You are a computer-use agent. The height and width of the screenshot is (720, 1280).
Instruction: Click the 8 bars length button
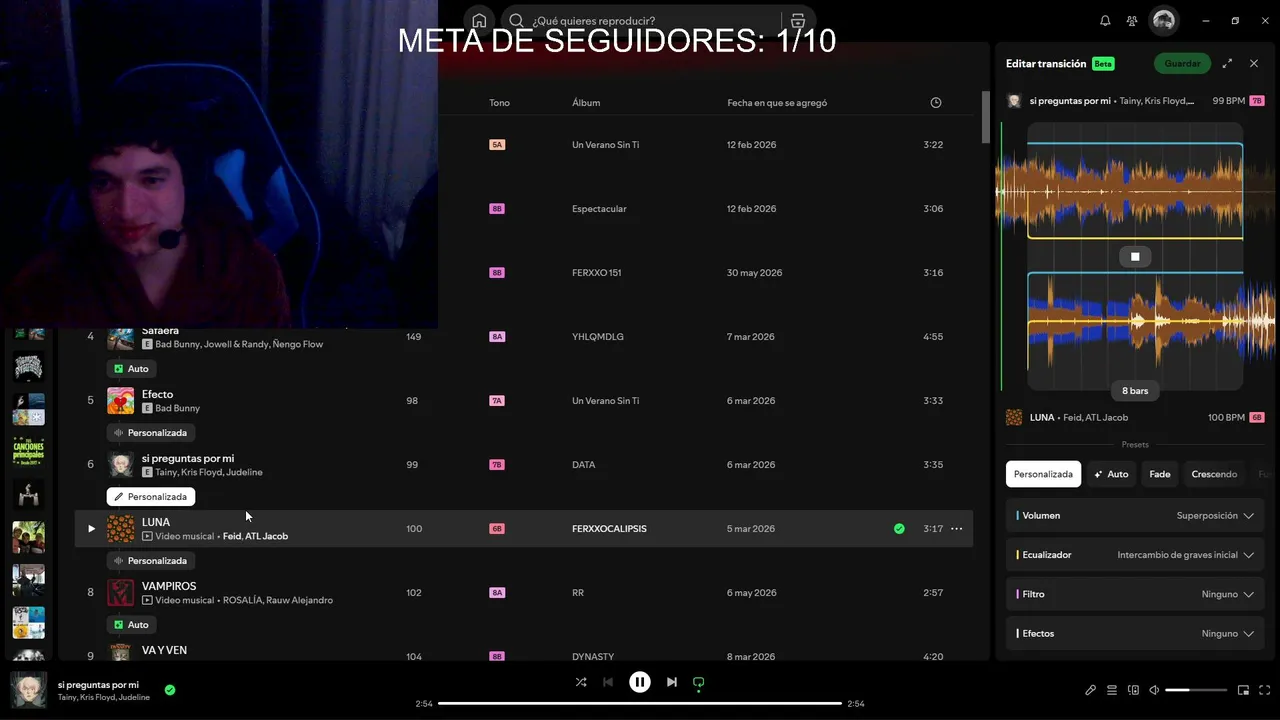pyautogui.click(x=1135, y=391)
